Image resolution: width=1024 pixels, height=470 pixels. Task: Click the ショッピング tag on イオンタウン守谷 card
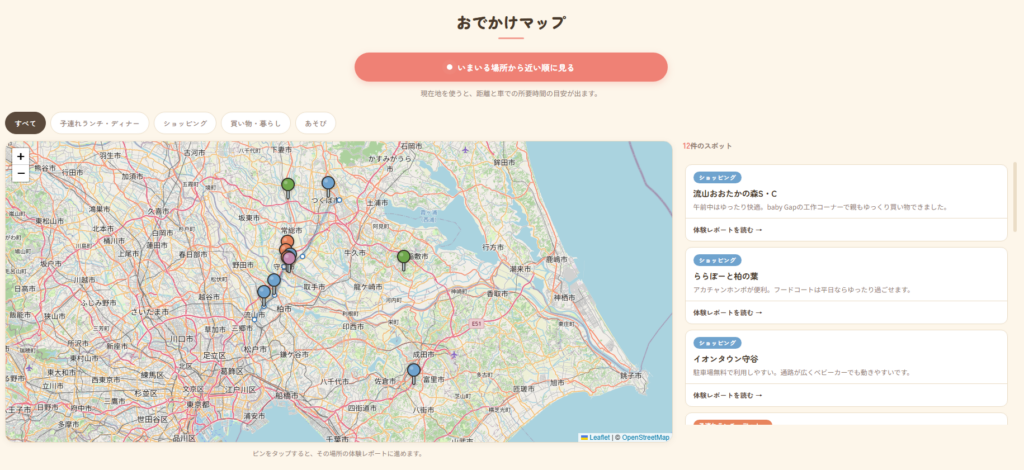click(717, 343)
